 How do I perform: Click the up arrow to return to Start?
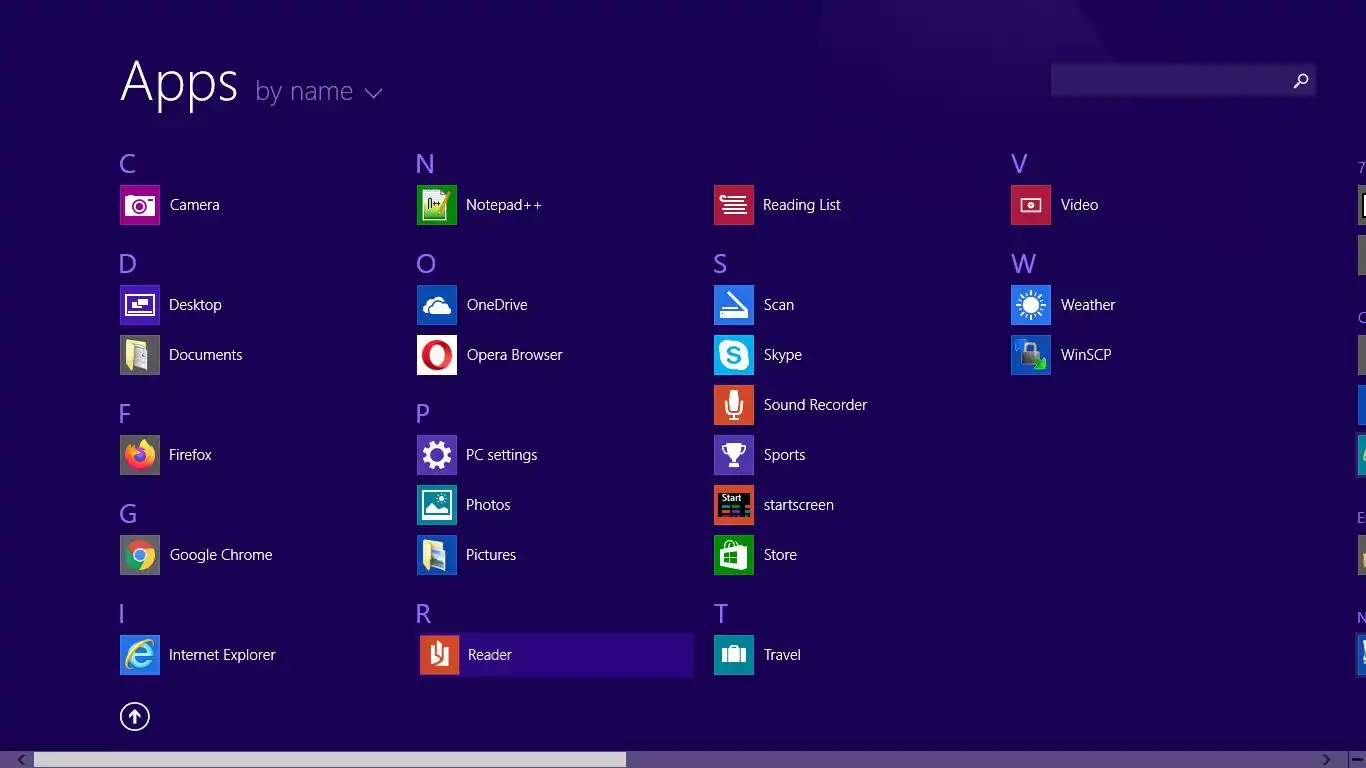coord(135,716)
